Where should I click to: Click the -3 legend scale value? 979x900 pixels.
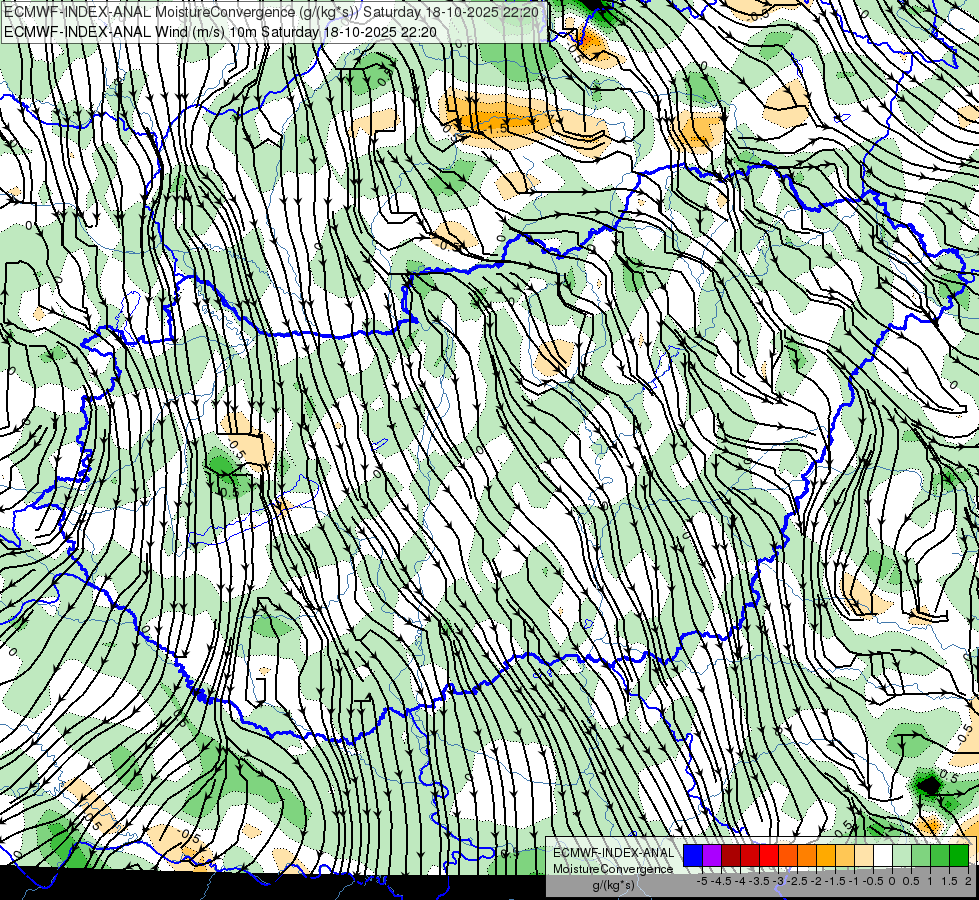click(779, 881)
